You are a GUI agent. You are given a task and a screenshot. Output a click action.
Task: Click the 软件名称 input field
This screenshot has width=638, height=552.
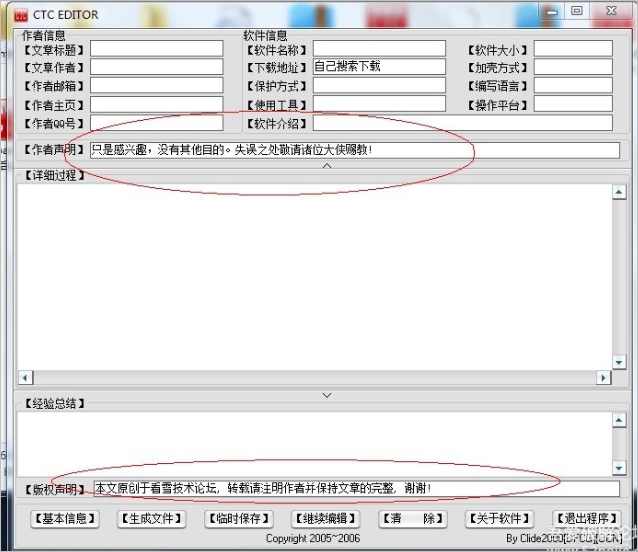[x=379, y=49]
